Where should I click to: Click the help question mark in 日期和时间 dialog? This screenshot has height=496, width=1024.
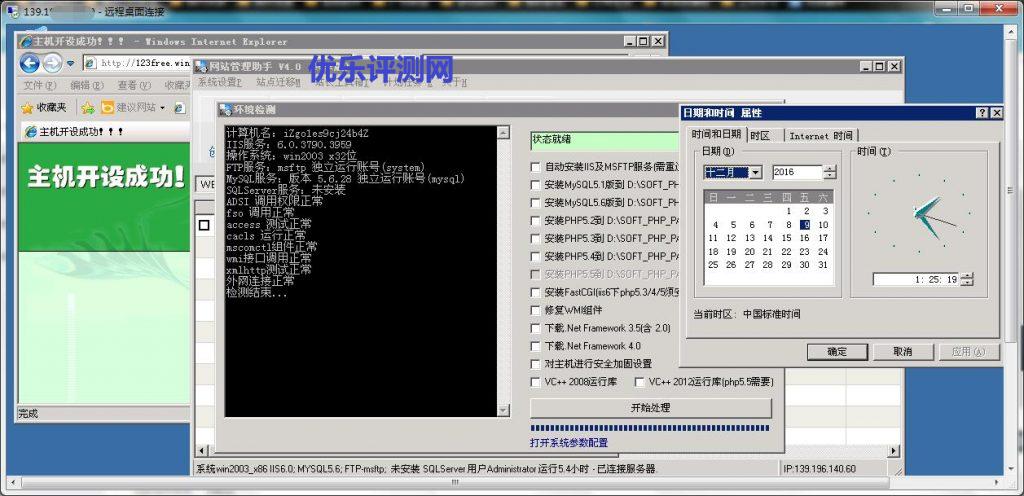coord(982,113)
